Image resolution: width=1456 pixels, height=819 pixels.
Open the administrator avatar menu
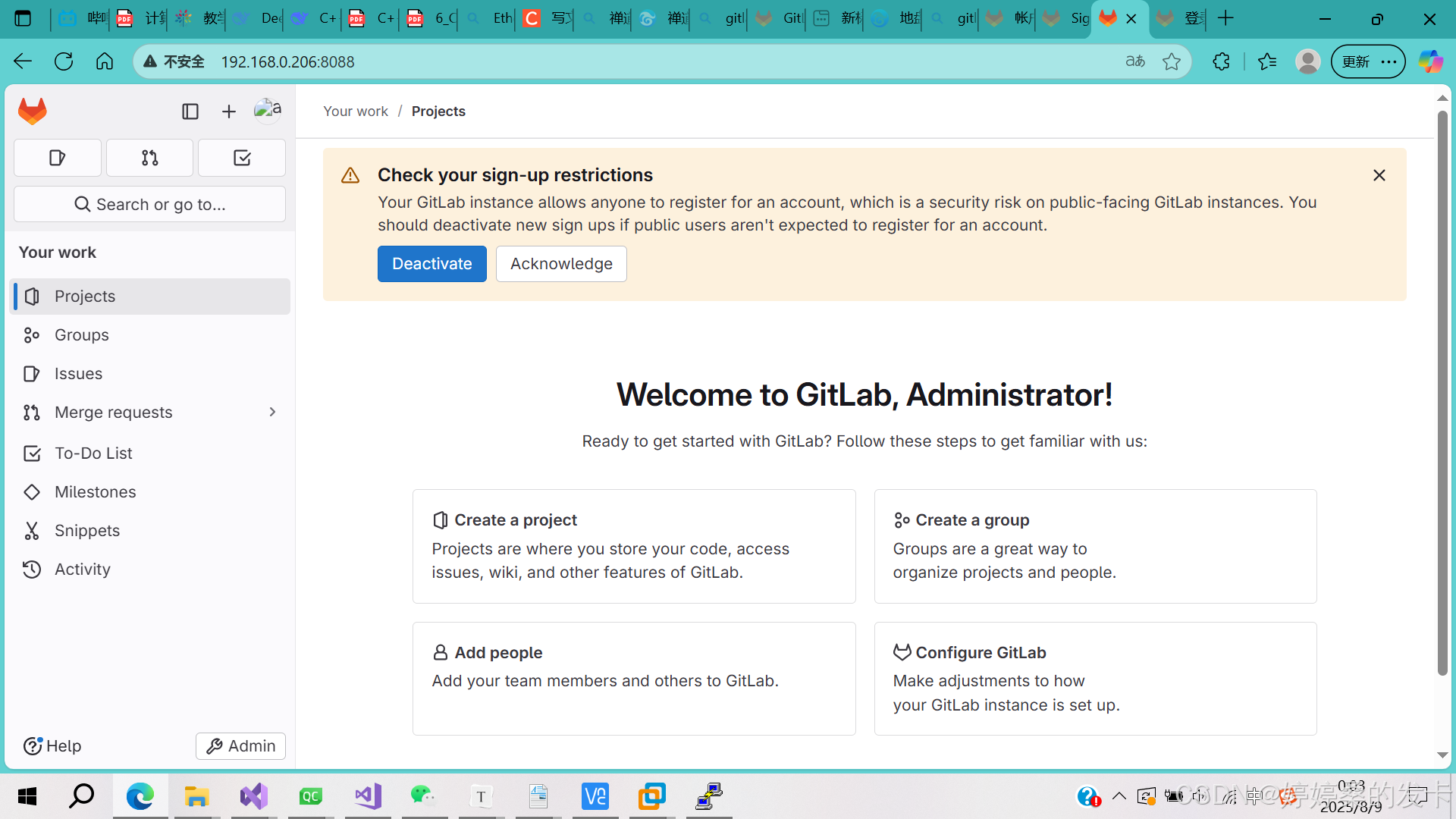[268, 111]
